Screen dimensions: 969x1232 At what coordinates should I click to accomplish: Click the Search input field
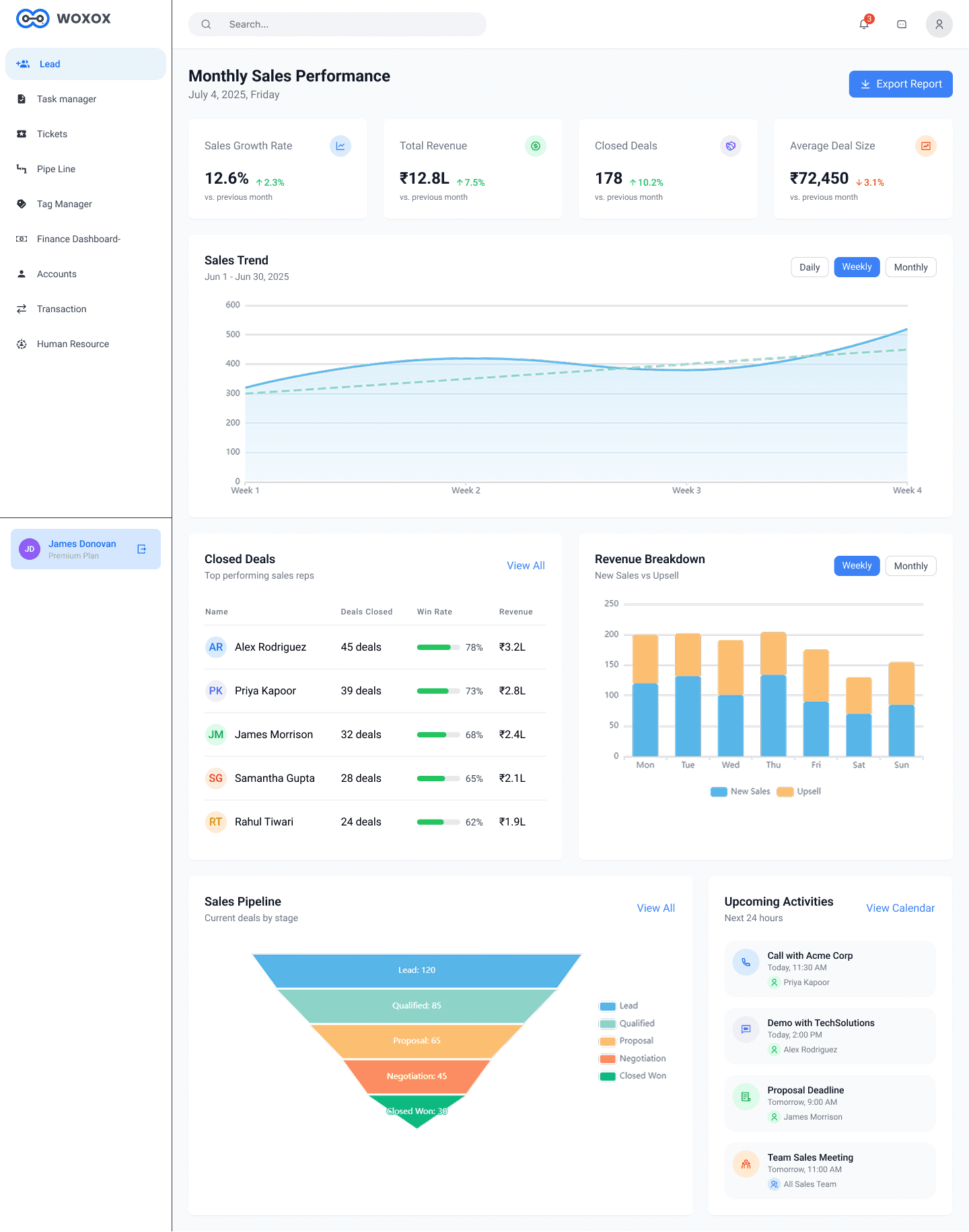point(350,24)
